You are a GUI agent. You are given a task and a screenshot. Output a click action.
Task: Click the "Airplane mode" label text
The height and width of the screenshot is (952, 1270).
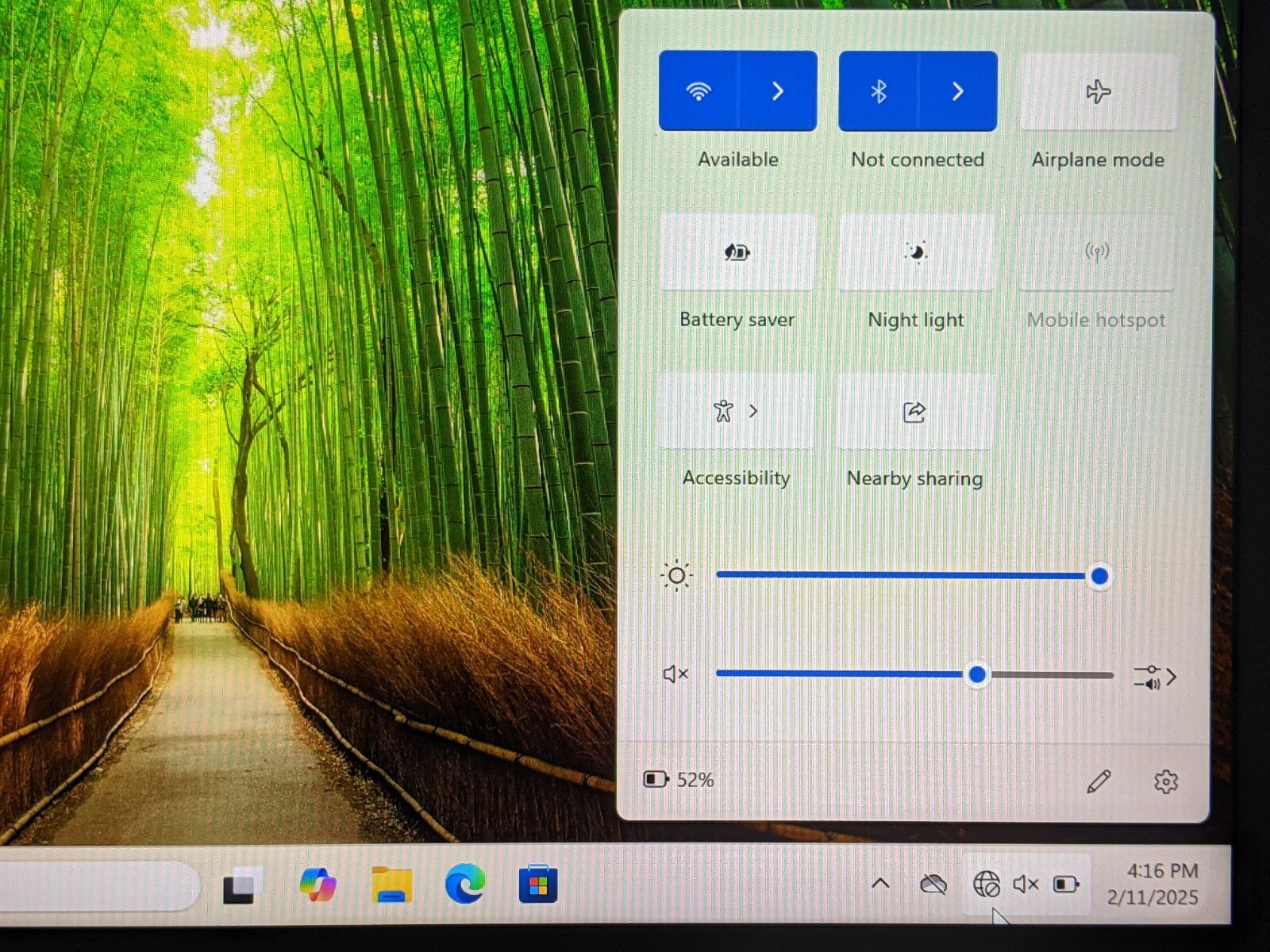[x=1099, y=159]
